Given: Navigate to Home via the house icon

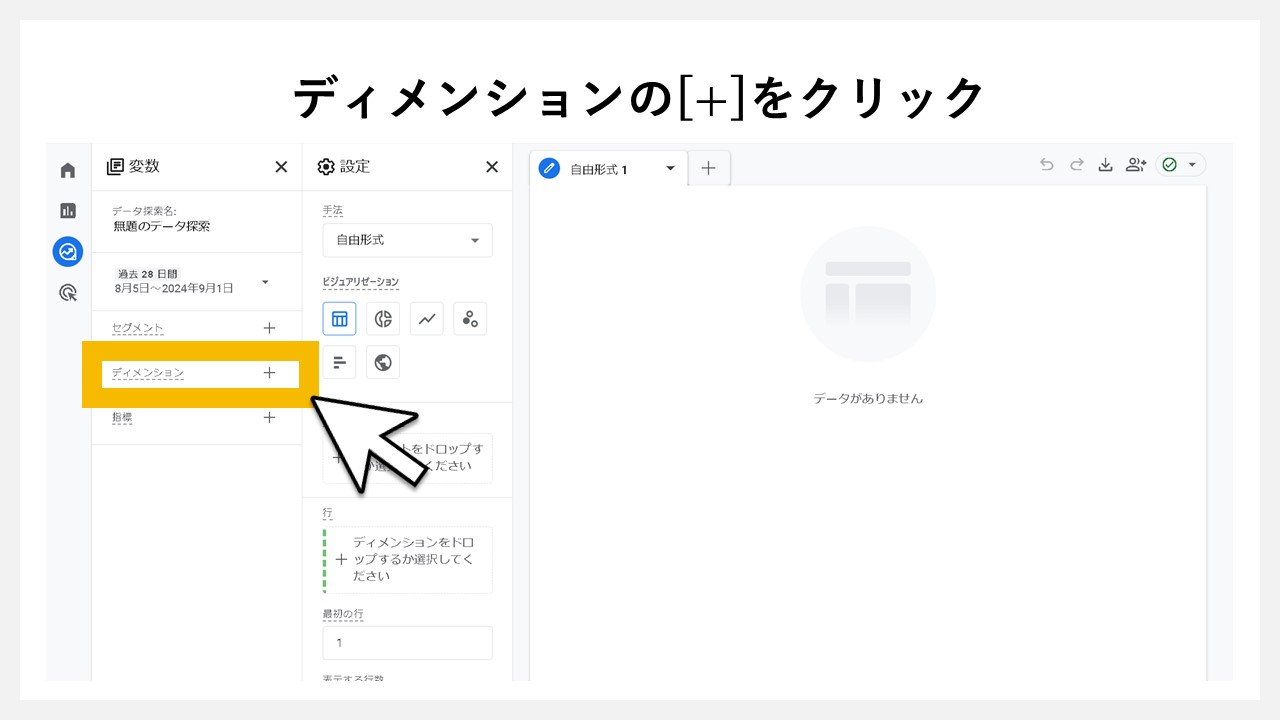Looking at the screenshot, I should click(67, 170).
